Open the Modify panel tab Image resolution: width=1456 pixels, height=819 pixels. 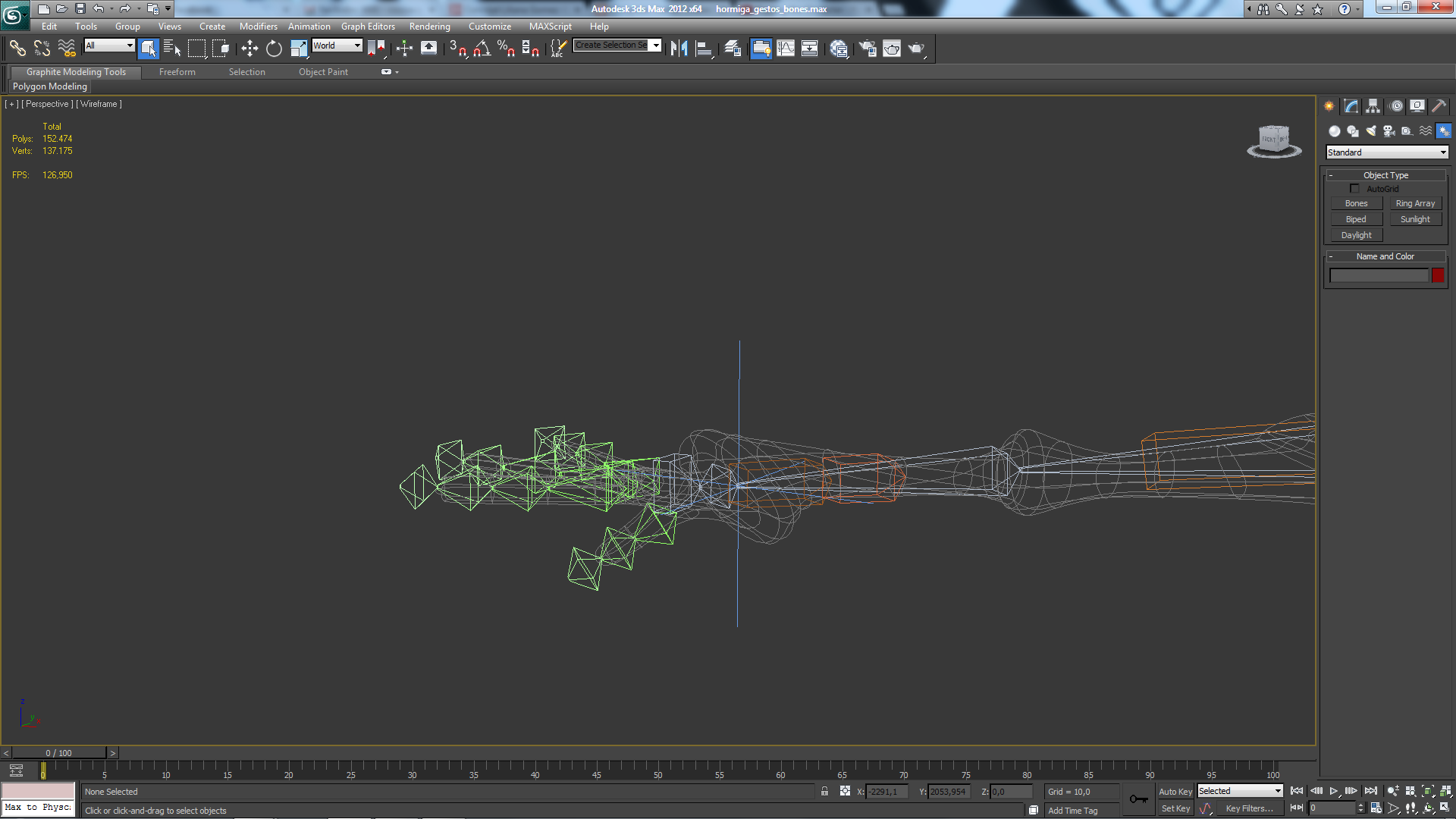[x=1351, y=106]
